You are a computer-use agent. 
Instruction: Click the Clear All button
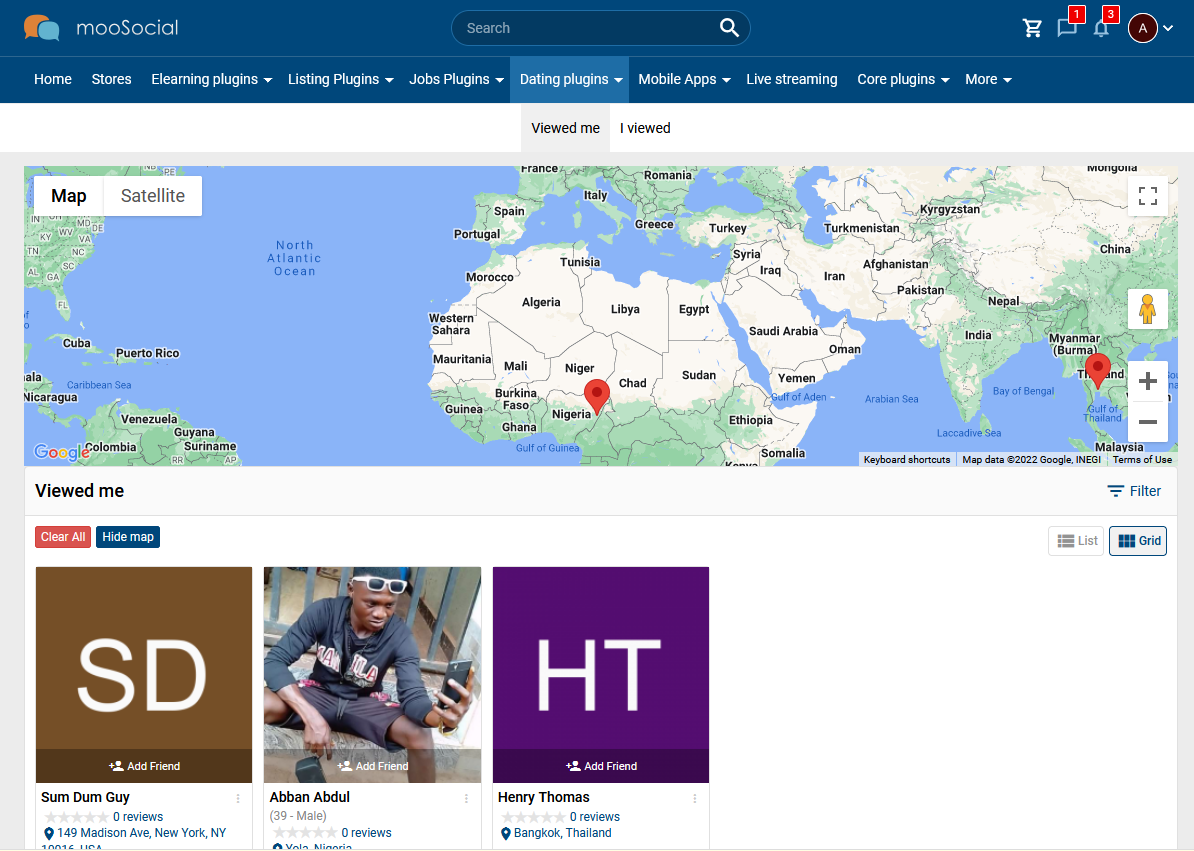[63, 537]
